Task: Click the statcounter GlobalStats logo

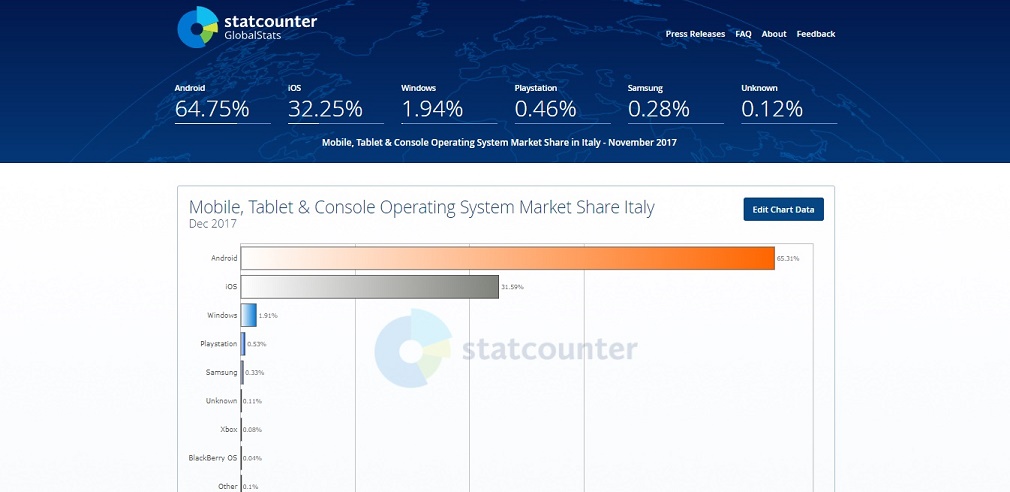Action: click(247, 27)
